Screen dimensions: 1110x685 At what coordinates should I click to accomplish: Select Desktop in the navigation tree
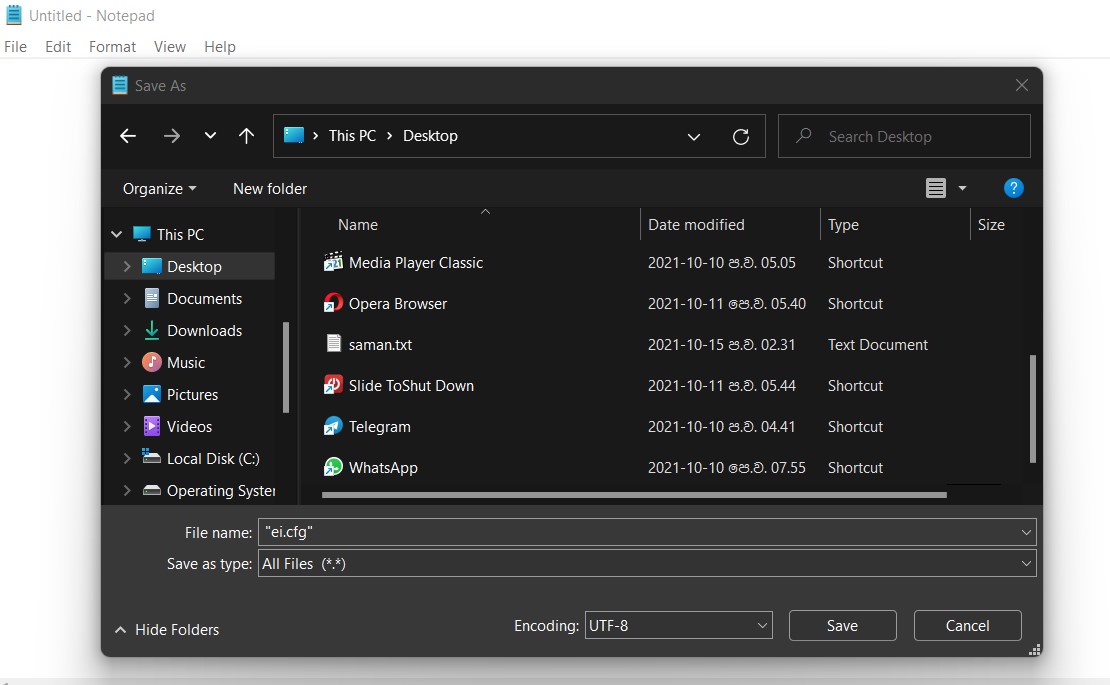click(x=194, y=267)
